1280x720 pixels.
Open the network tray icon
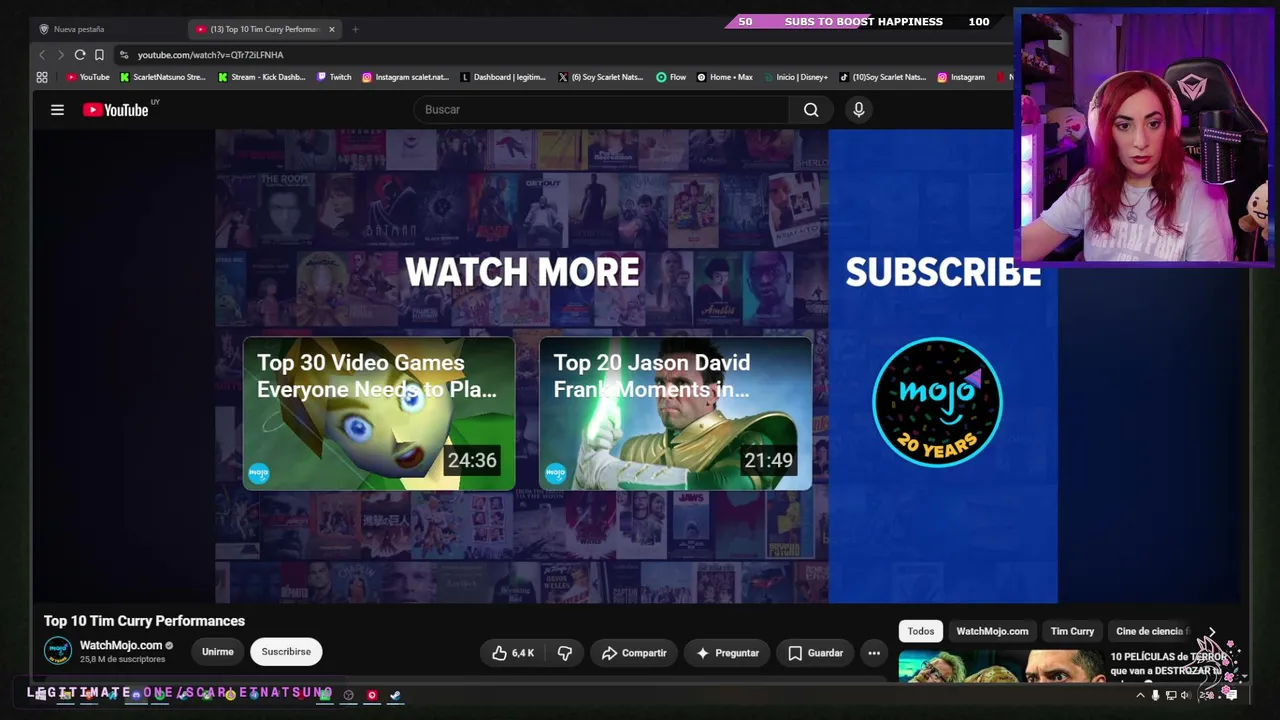point(1171,695)
